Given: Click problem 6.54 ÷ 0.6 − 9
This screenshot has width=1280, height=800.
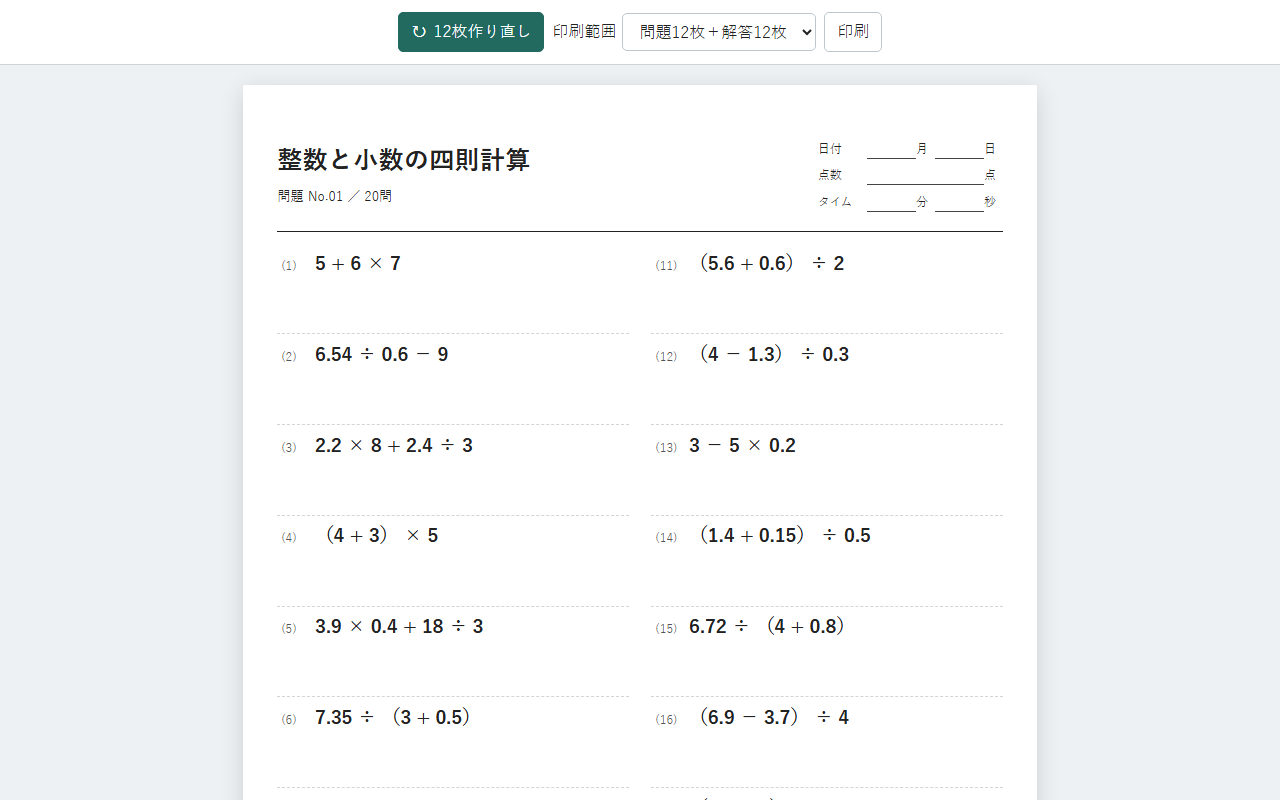Looking at the screenshot, I should 382,355.
